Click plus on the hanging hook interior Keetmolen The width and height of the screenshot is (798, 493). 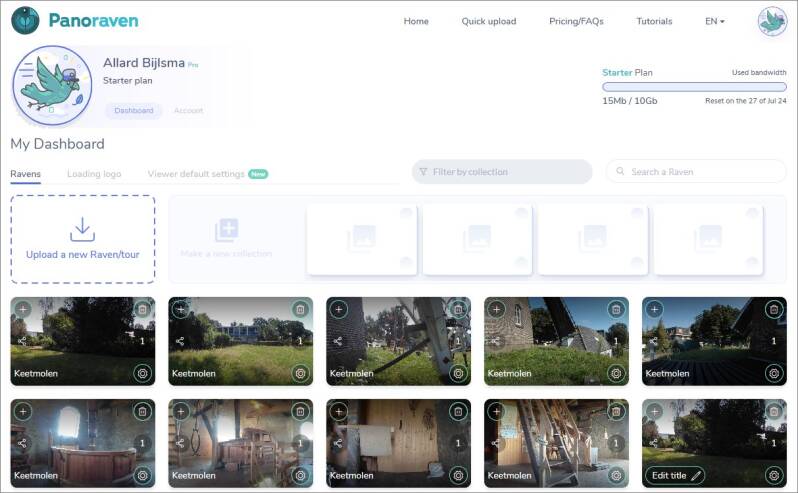(x=181, y=411)
